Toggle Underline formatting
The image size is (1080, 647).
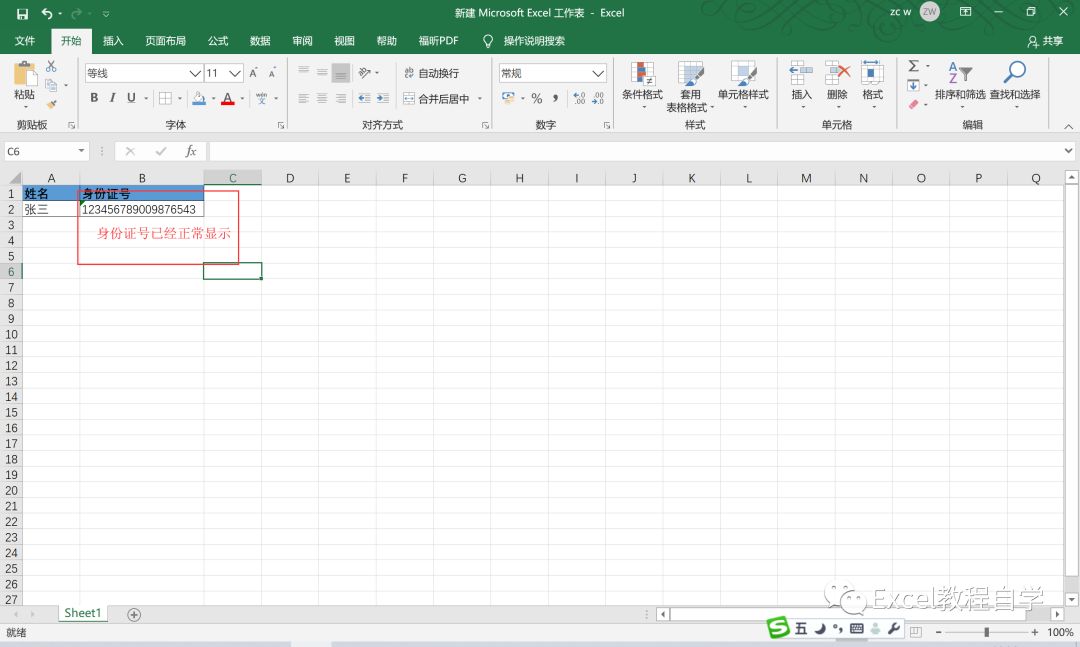[x=131, y=99]
